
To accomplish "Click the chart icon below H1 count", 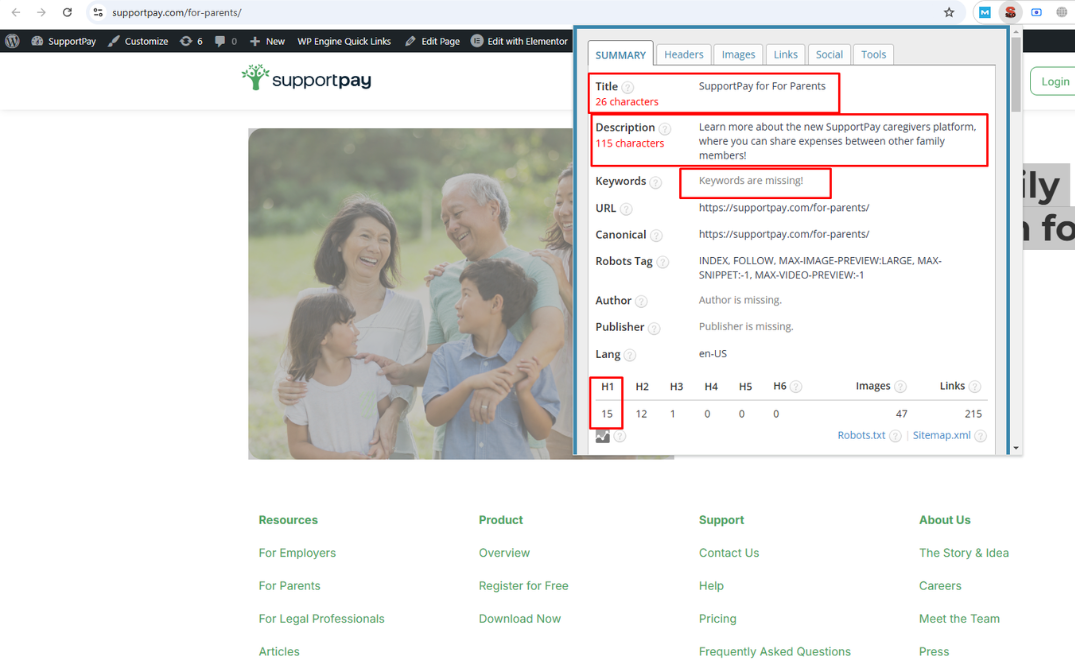I will pyautogui.click(x=602, y=436).
